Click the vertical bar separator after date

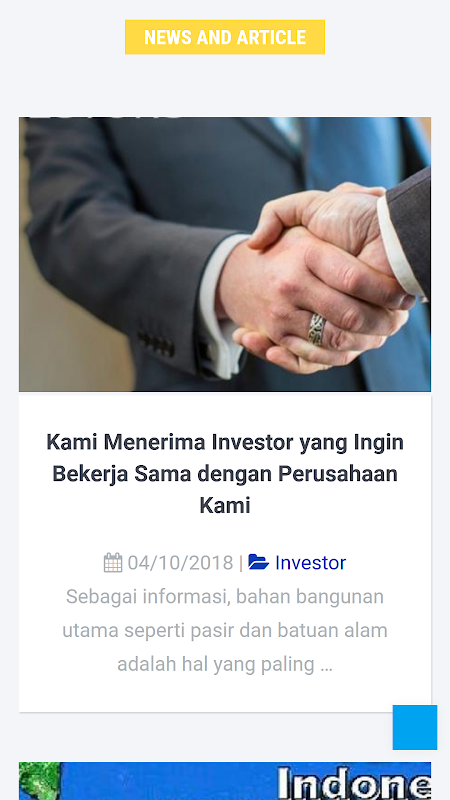click(x=241, y=563)
